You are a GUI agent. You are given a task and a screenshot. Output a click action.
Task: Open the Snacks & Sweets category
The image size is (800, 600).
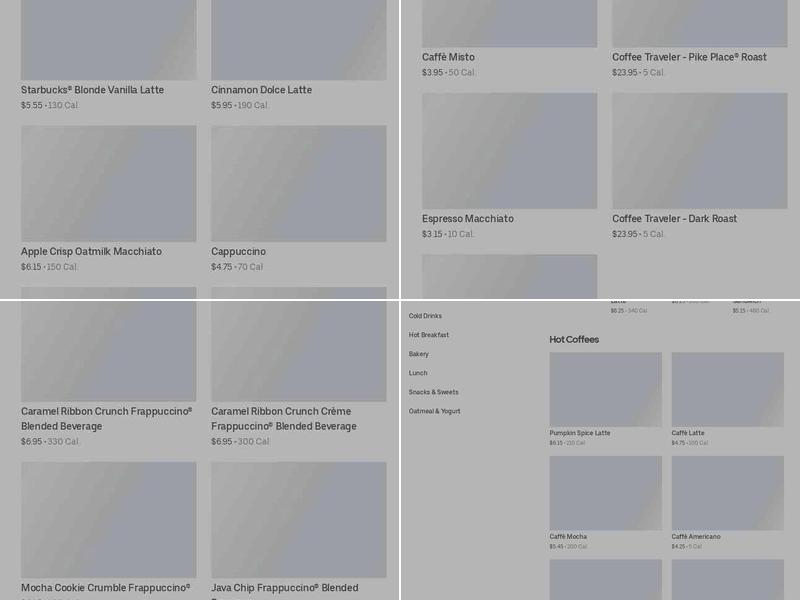pos(433,392)
